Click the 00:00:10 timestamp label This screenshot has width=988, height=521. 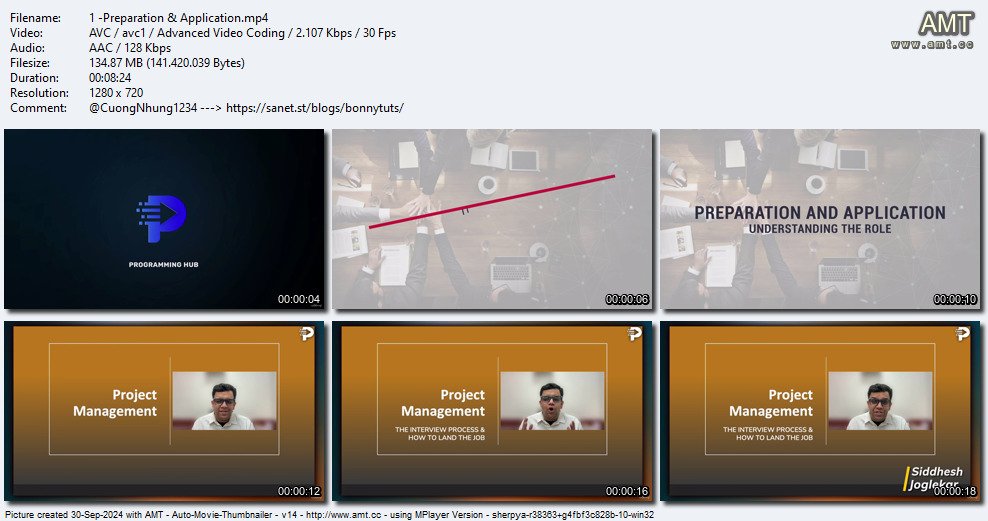[x=955, y=299]
